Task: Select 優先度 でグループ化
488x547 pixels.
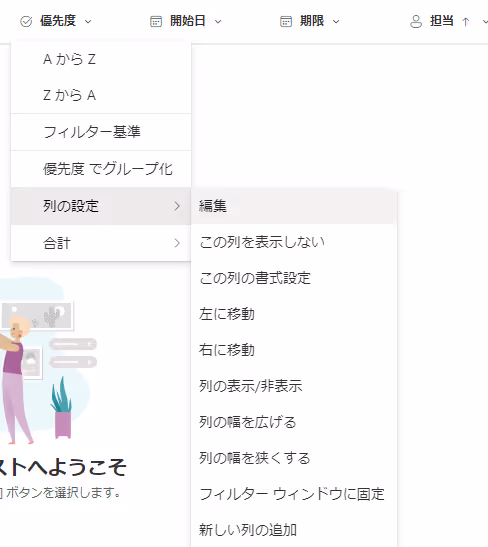Action: coord(101,169)
